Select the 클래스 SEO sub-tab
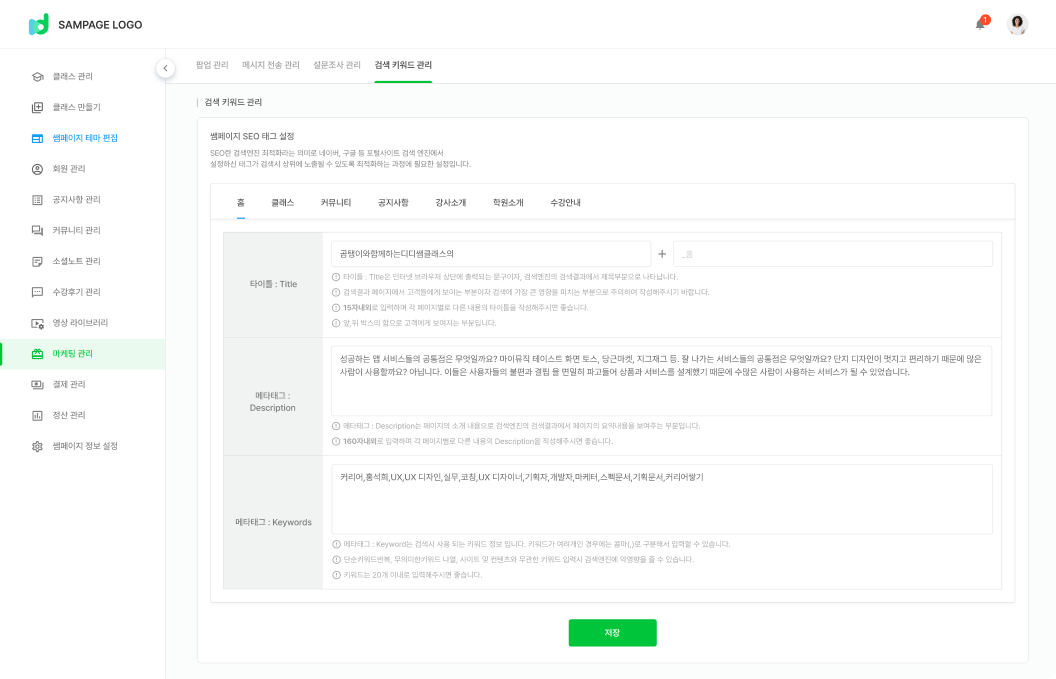 [x=283, y=203]
